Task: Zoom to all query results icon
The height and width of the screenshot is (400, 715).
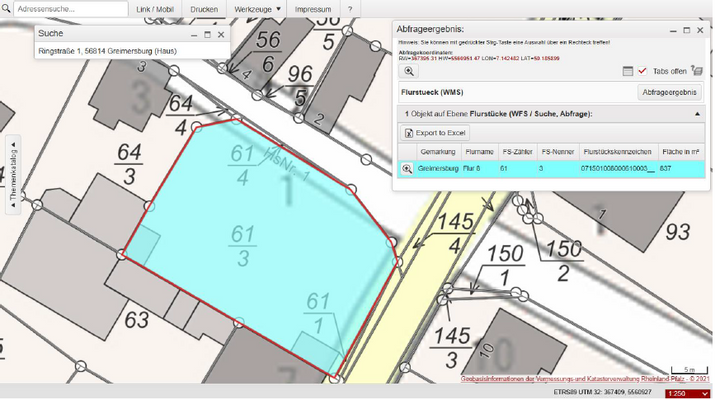Action: [x=410, y=71]
